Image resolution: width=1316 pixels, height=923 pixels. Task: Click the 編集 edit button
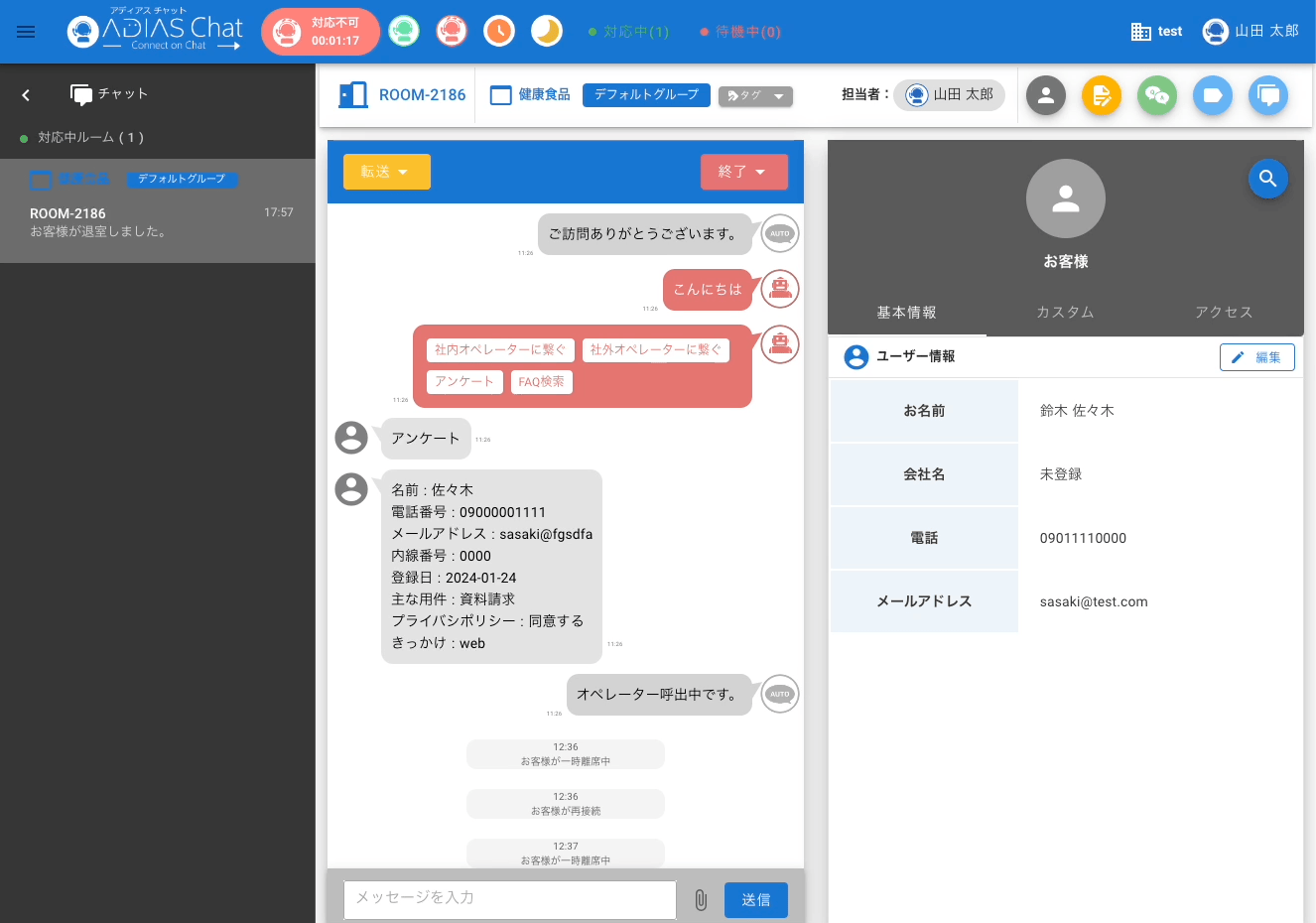1256,357
